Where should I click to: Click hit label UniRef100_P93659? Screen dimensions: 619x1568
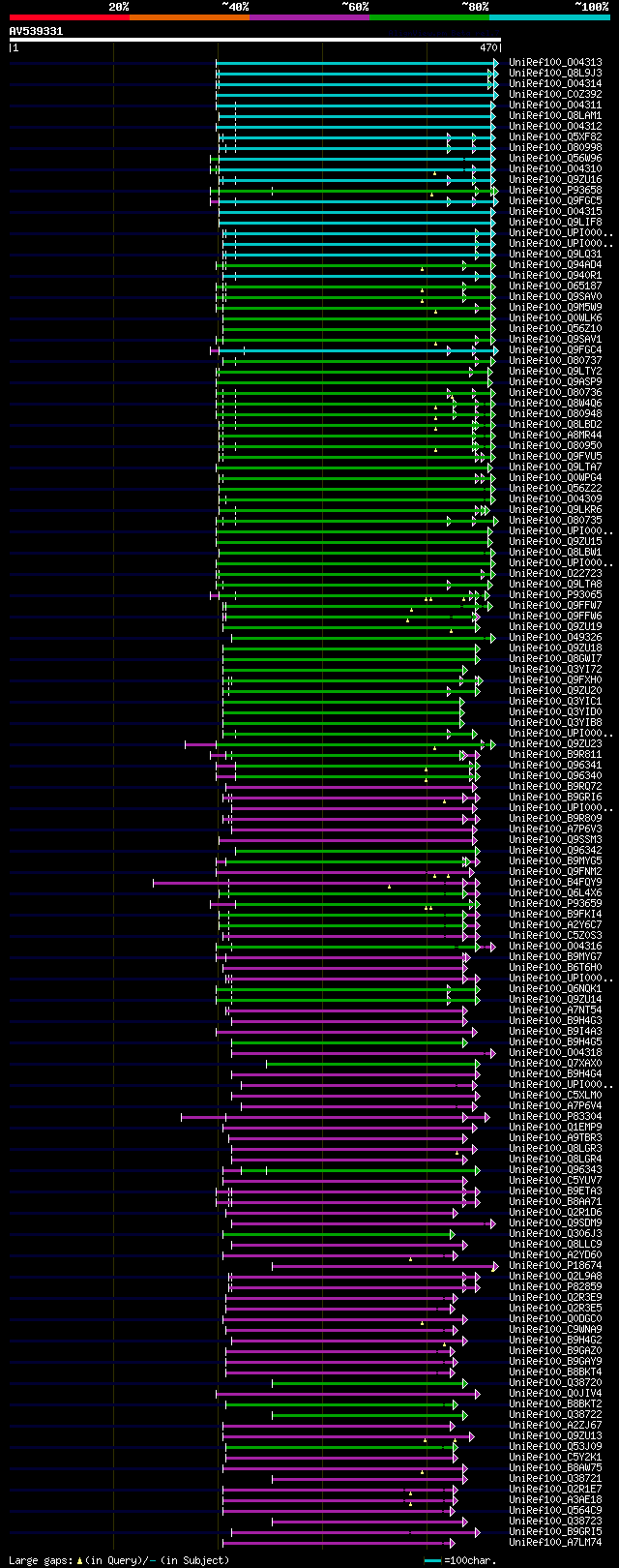tap(555, 904)
